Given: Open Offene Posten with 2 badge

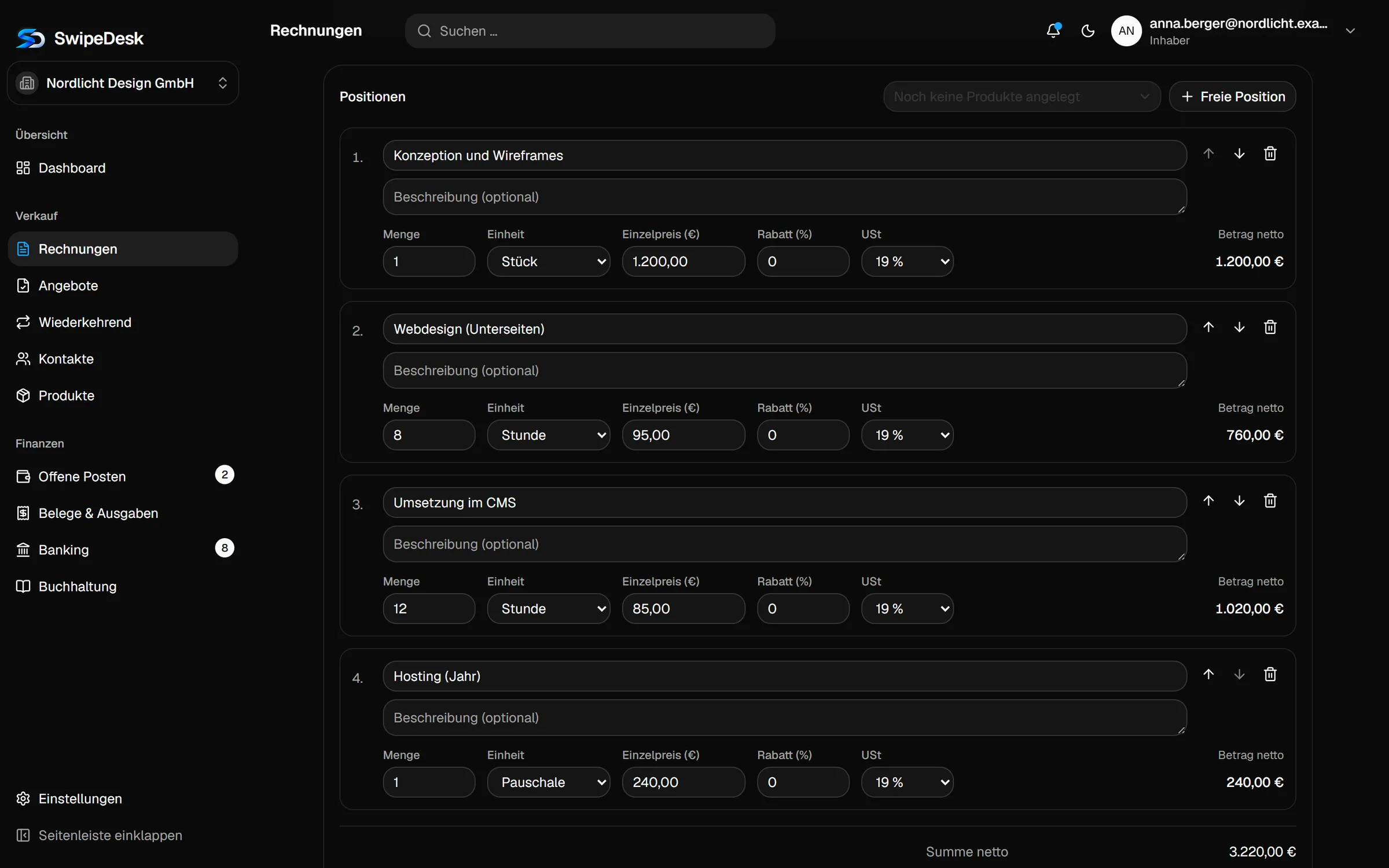Looking at the screenshot, I should 123,476.
